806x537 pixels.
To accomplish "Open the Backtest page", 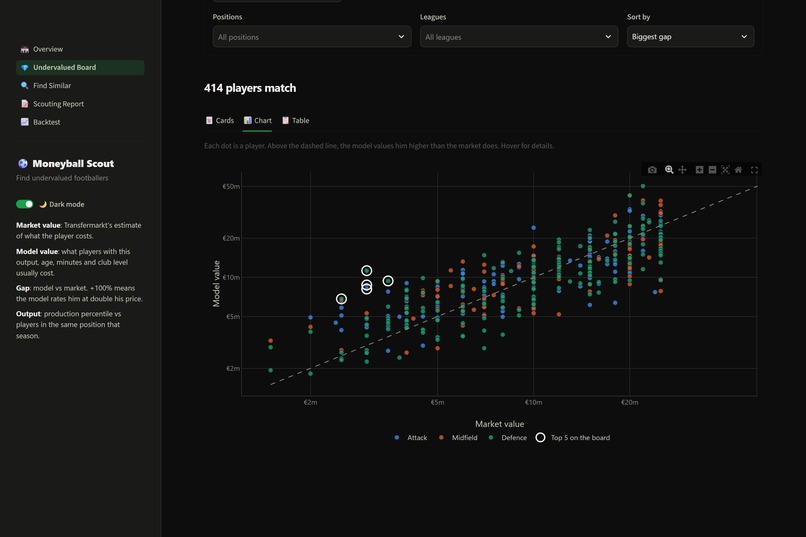I will click(80, 122).
